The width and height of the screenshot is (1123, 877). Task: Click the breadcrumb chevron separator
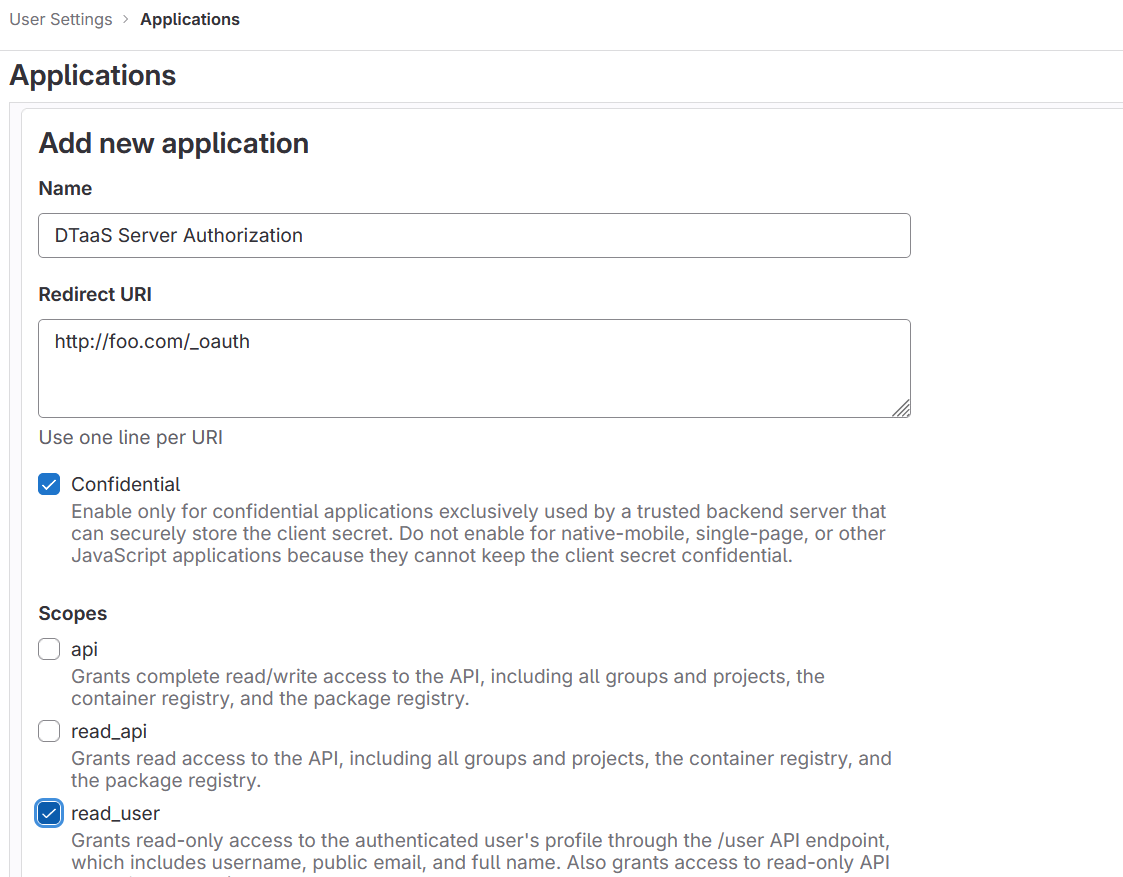click(x=124, y=19)
